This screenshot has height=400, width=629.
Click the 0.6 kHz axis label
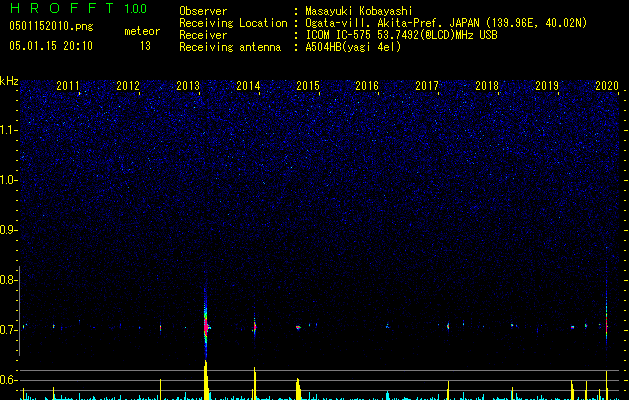click(7, 380)
